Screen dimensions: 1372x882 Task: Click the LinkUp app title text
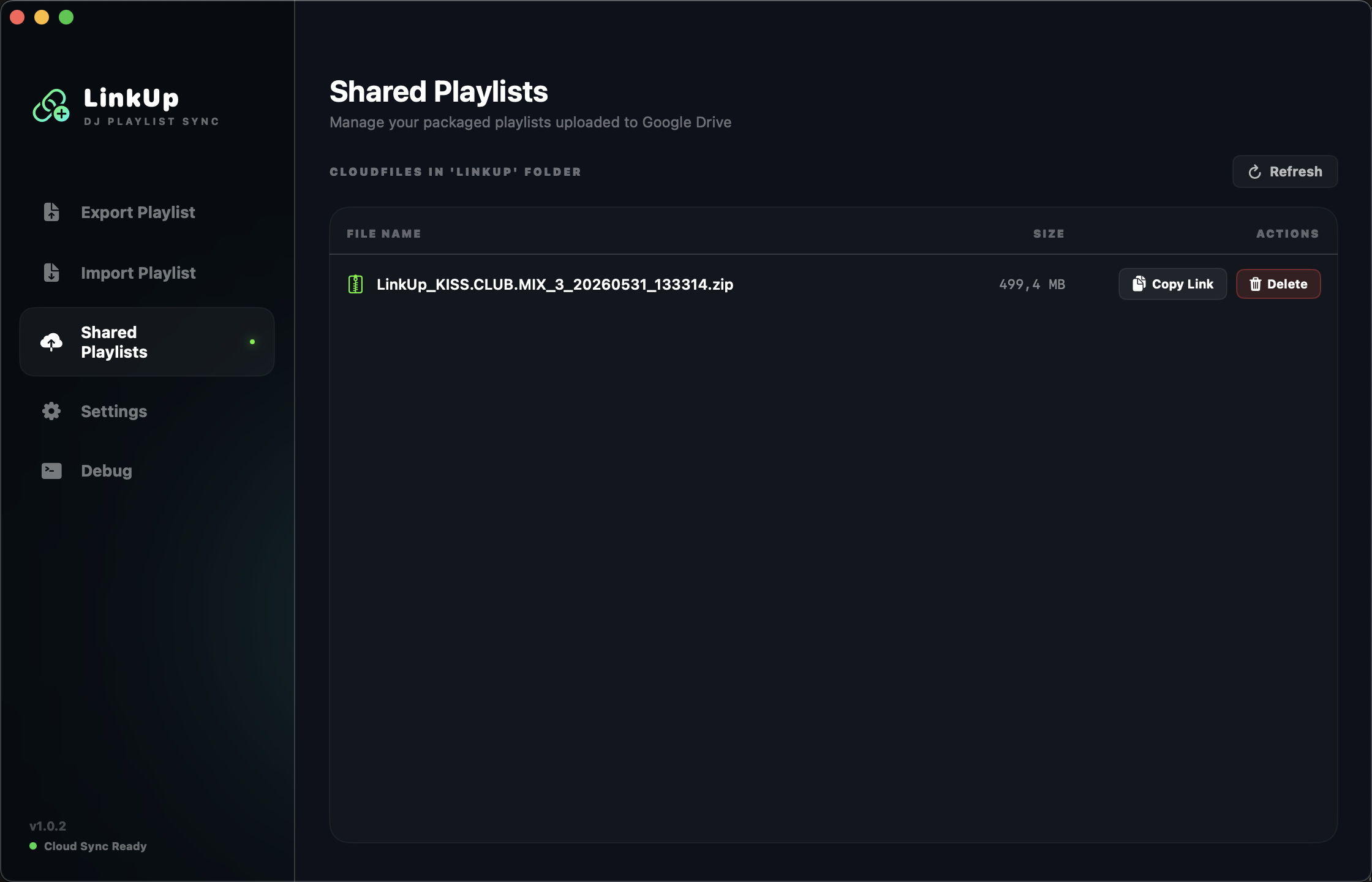point(132,98)
